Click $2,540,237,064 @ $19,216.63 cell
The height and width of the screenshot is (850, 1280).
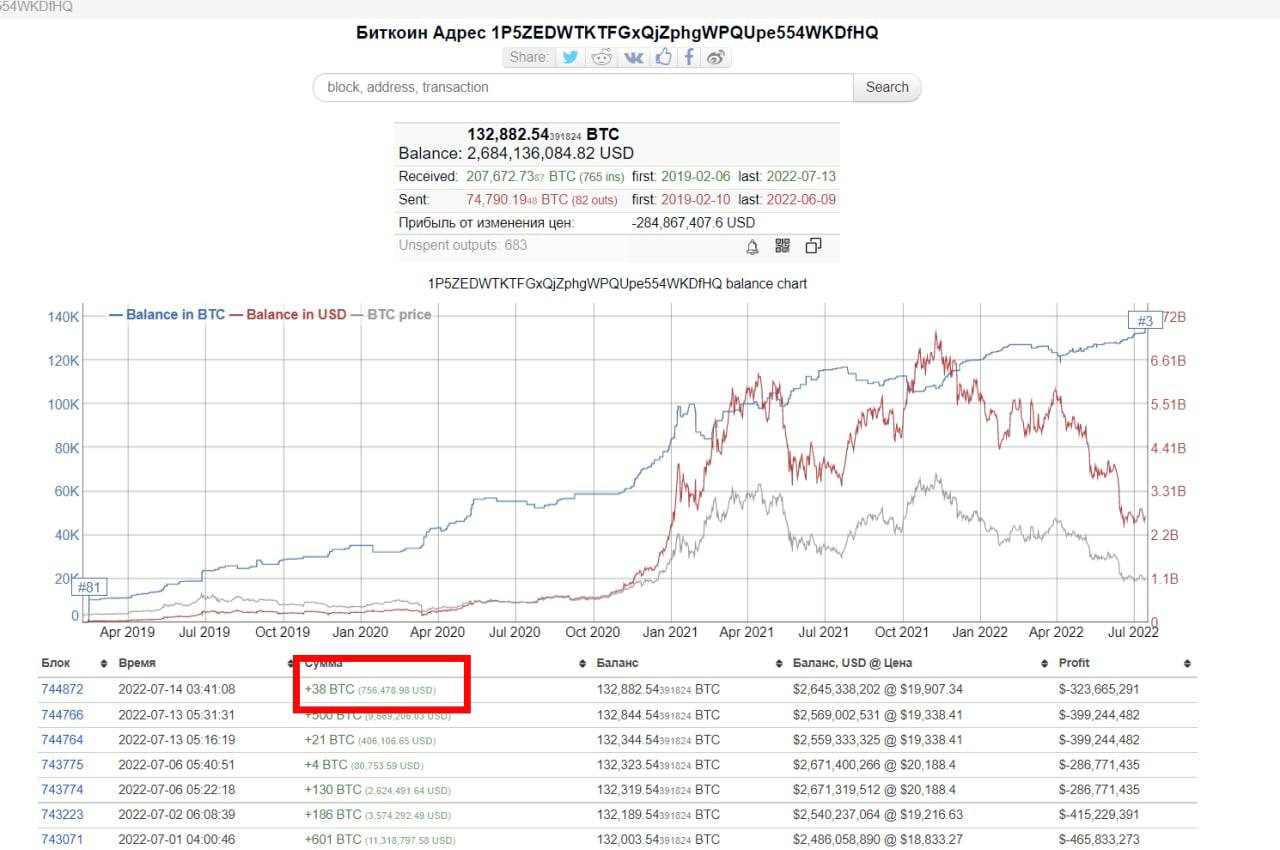tap(878, 815)
